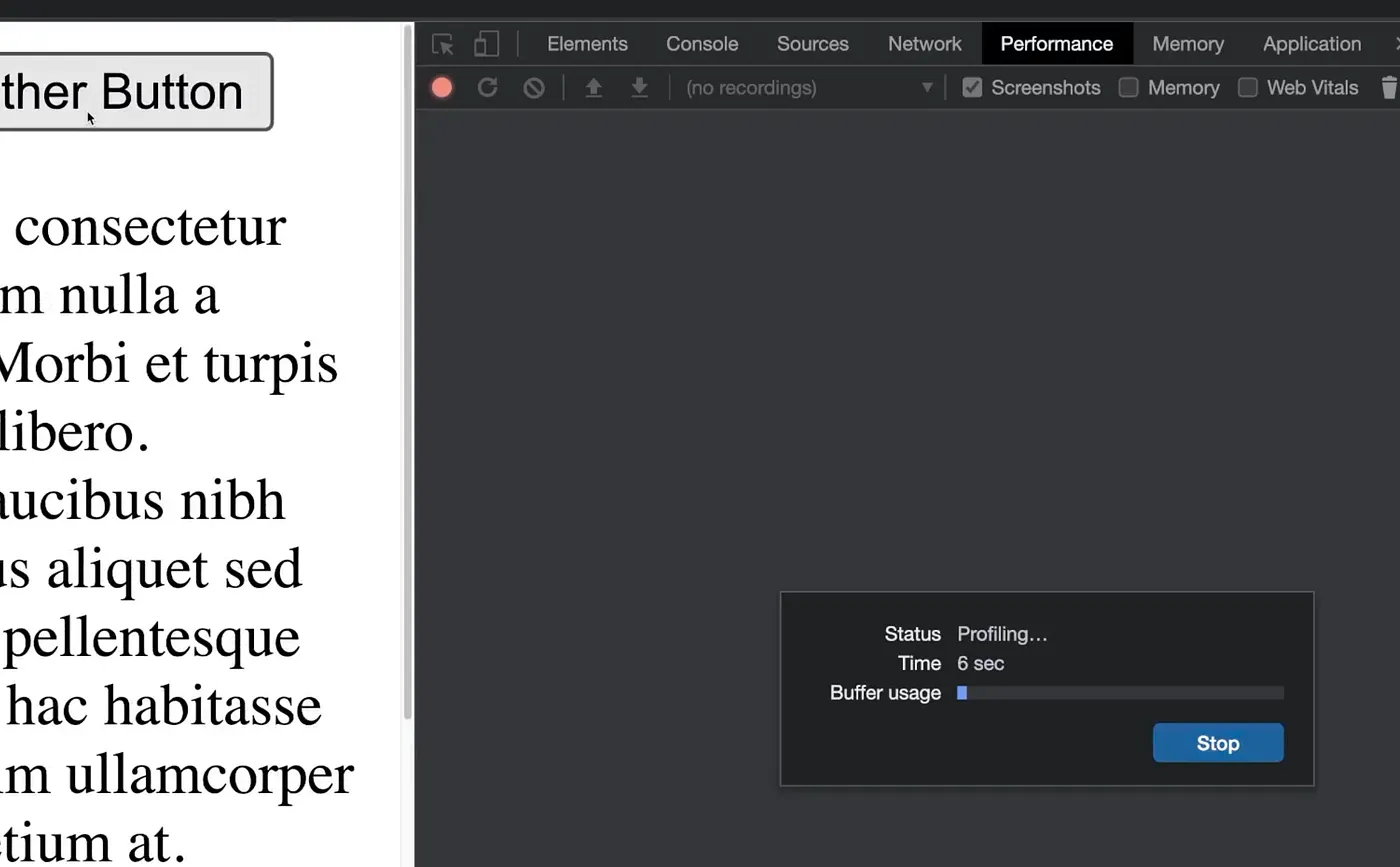1400x867 pixels.
Task: Toggle the device toolbar icon
Action: point(486,44)
